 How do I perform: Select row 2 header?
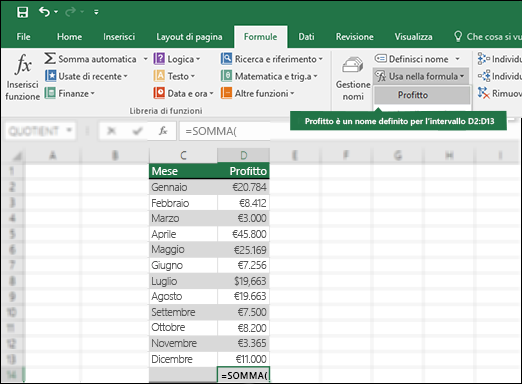pyautogui.click(x=13, y=187)
